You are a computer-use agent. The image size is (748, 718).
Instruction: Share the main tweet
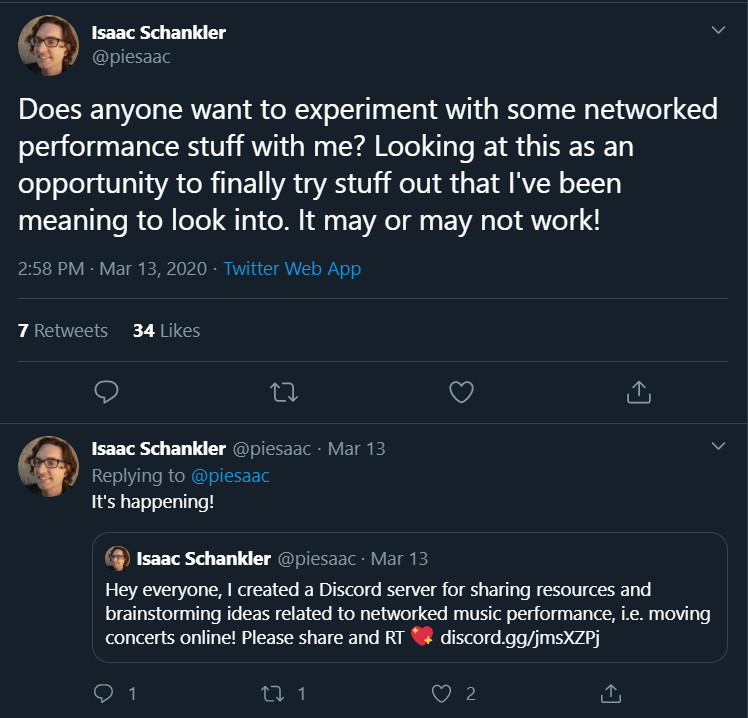638,392
